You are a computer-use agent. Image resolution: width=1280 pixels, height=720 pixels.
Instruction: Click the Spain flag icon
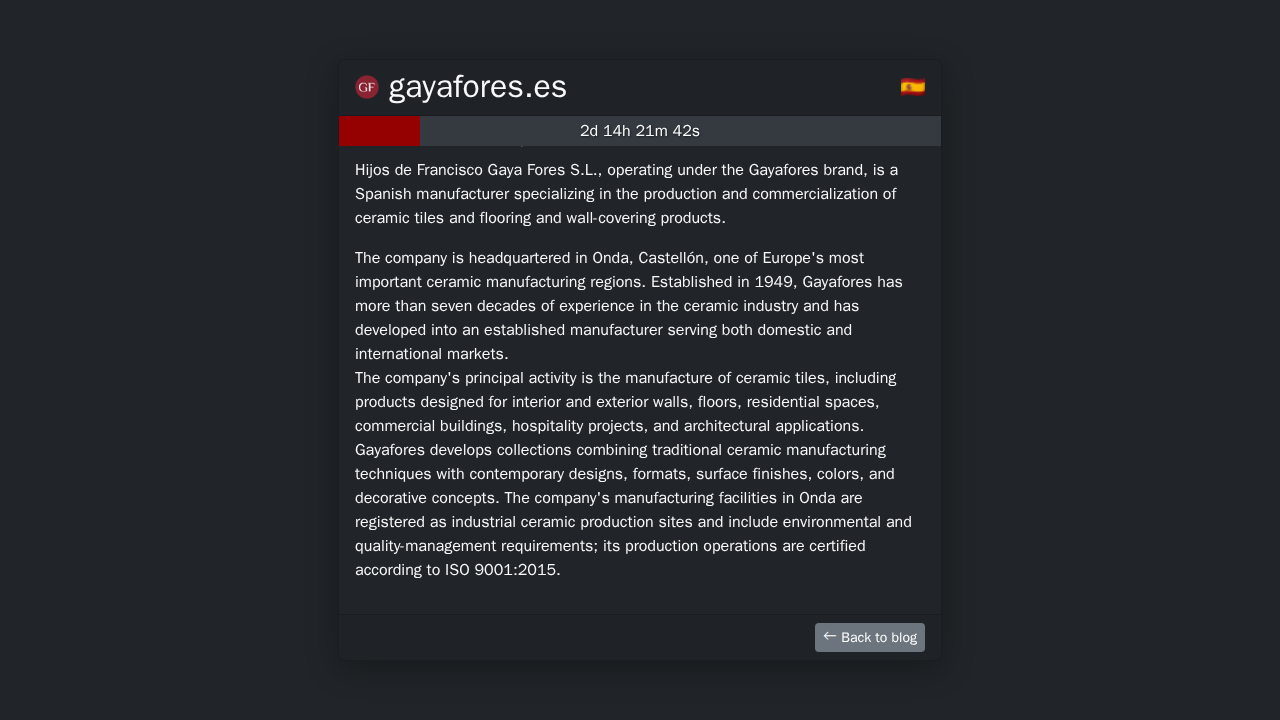click(912, 87)
